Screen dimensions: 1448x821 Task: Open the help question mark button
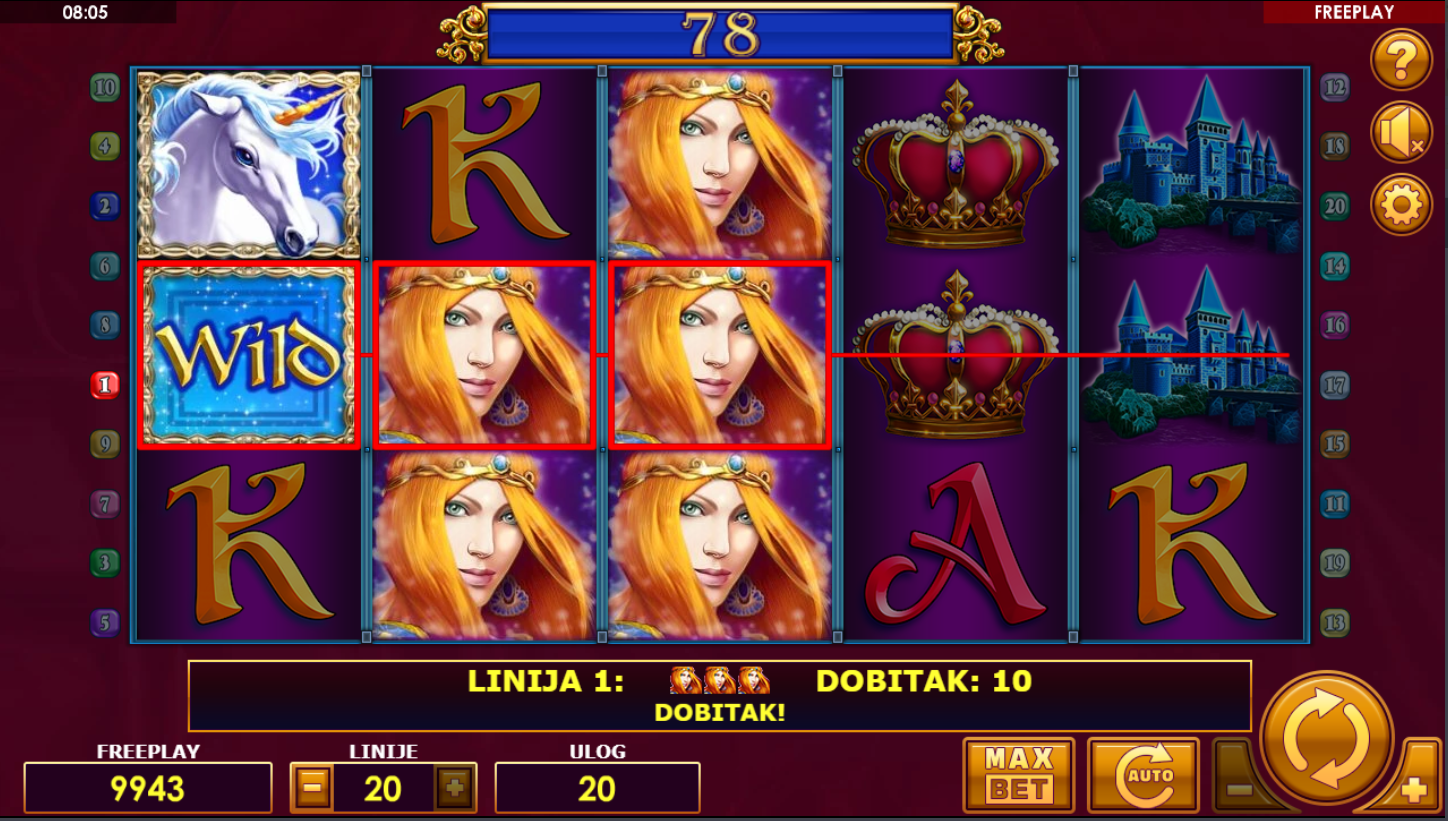[1401, 61]
